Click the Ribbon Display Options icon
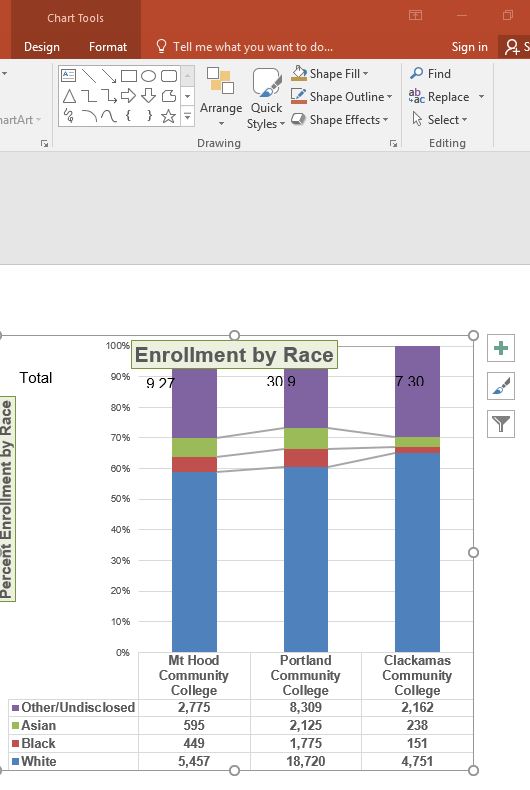This screenshot has height=790, width=530. pos(416,15)
